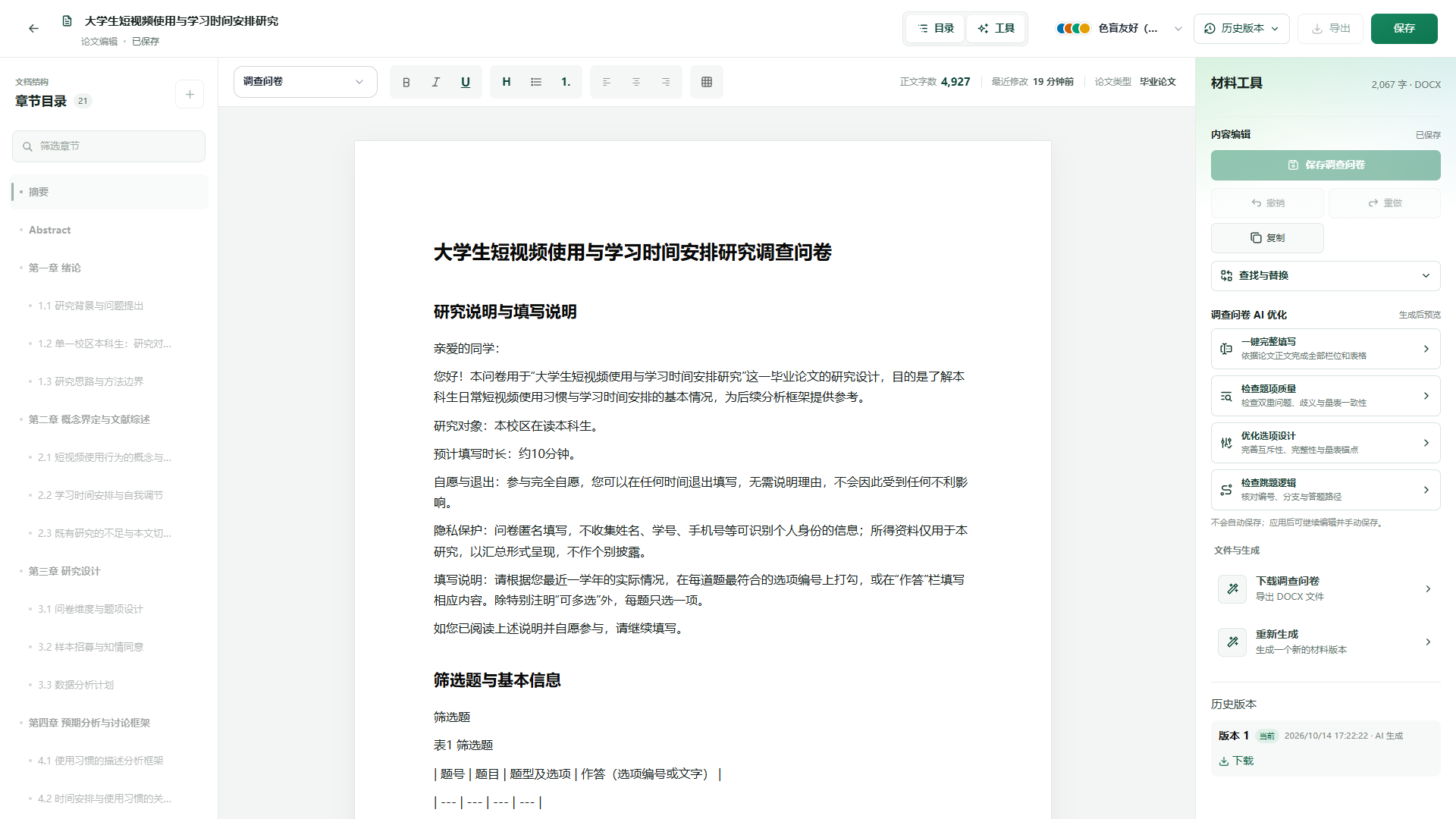Click the 筛选章节 search field
This screenshot has width=1456, height=819.
(109, 146)
